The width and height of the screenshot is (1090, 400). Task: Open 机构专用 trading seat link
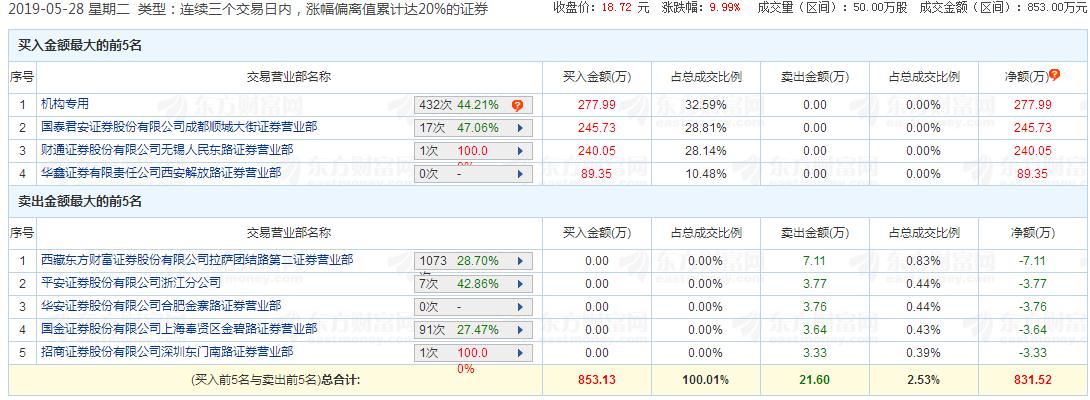[65, 103]
